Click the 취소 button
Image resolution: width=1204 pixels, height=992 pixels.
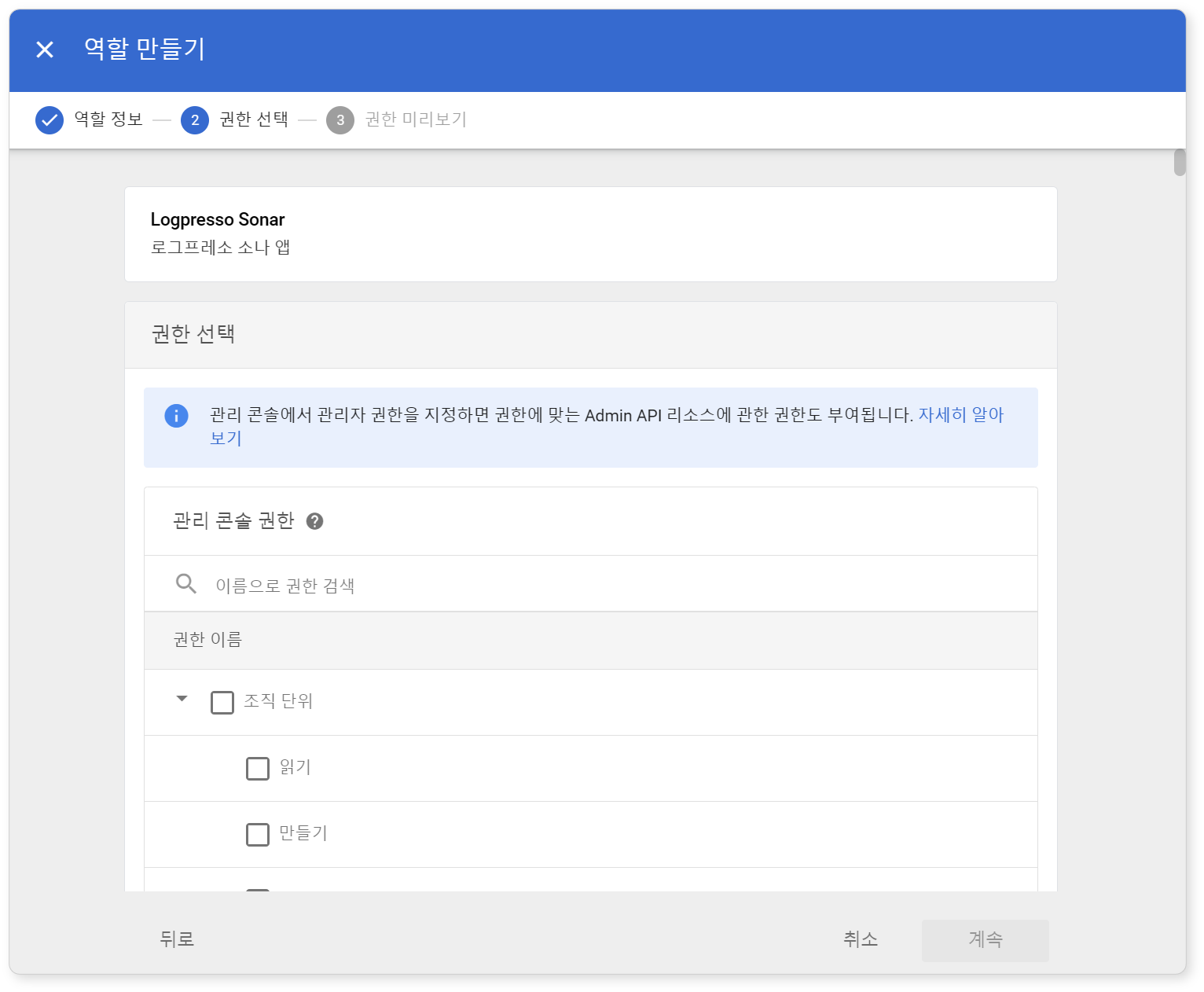tap(861, 939)
